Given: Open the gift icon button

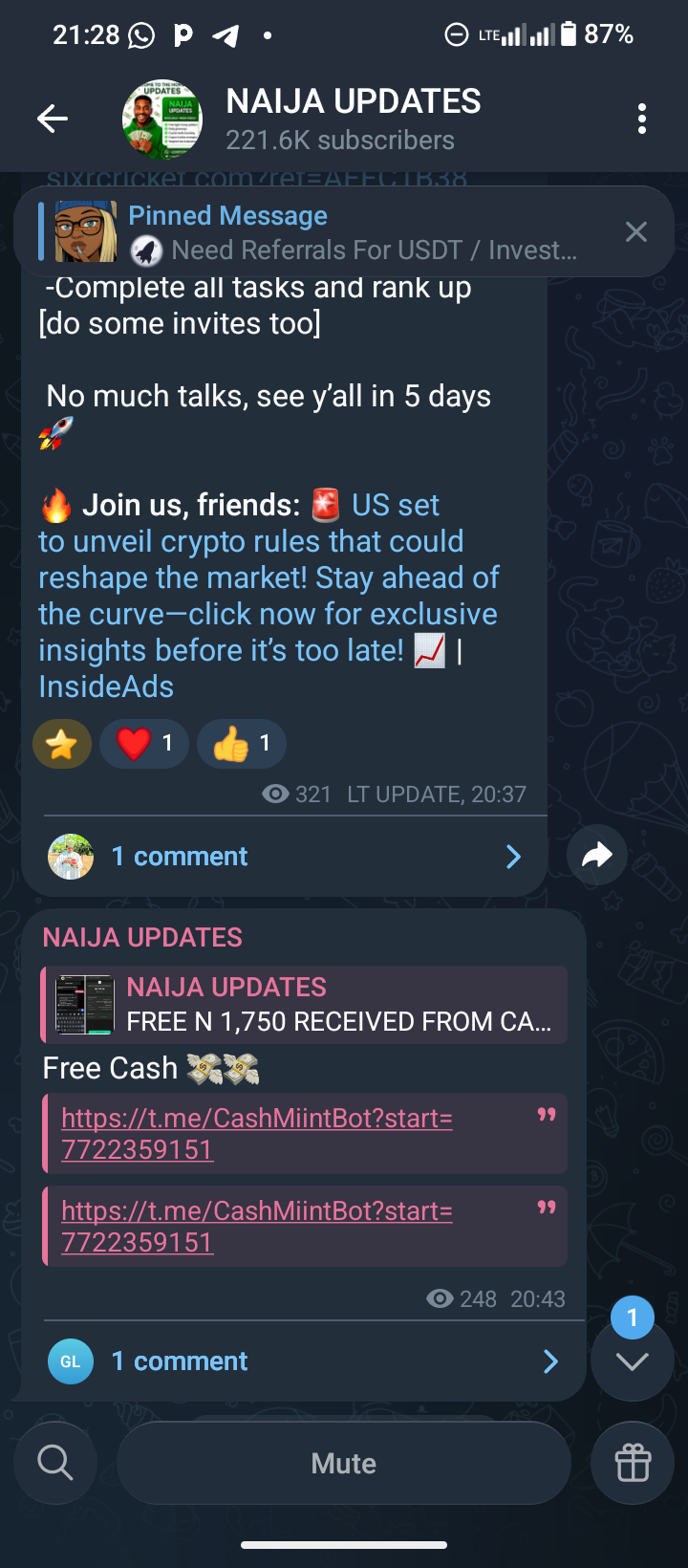Looking at the screenshot, I should pyautogui.click(x=633, y=1463).
